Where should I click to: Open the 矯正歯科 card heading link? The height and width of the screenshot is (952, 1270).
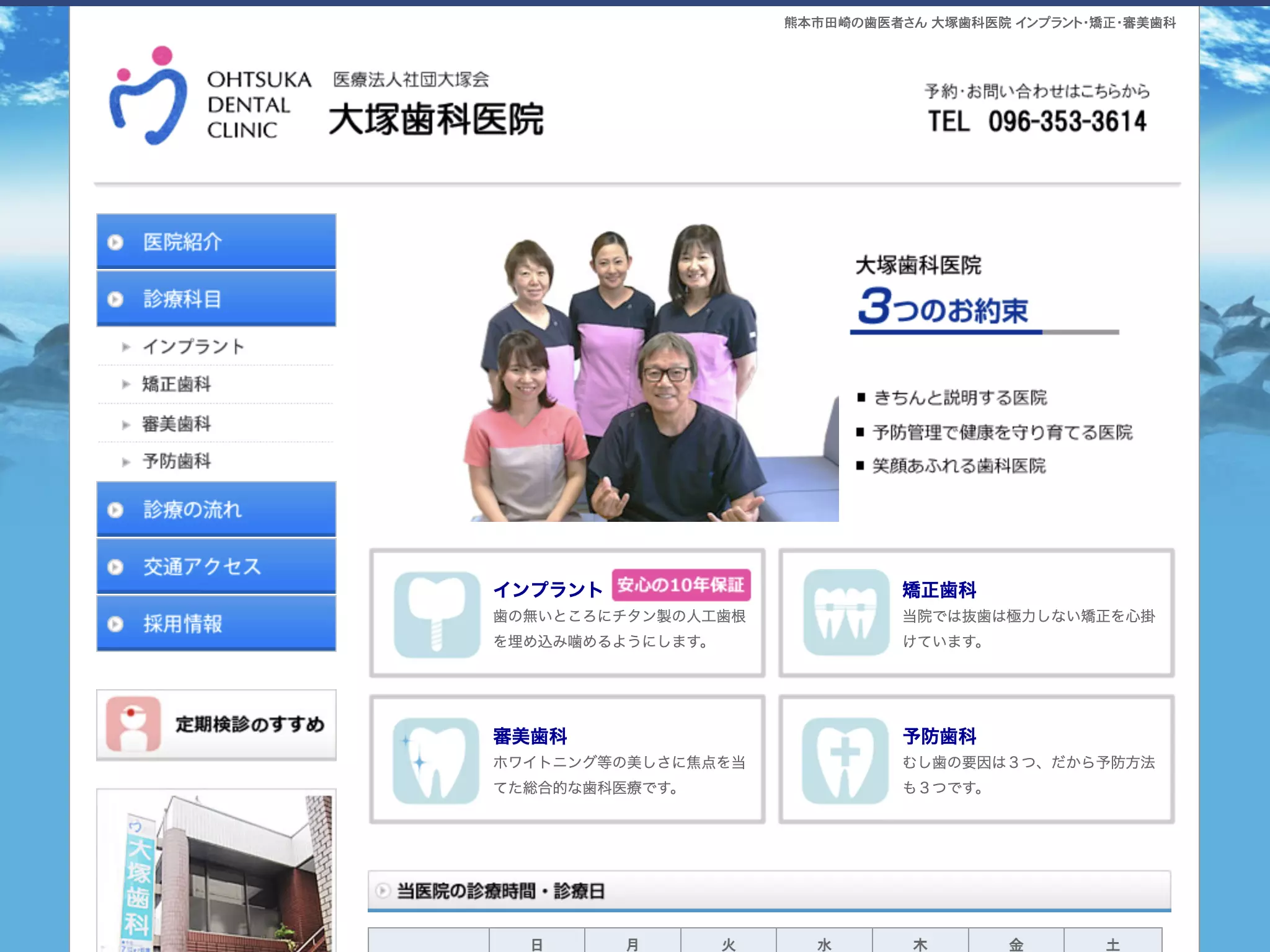click(939, 589)
